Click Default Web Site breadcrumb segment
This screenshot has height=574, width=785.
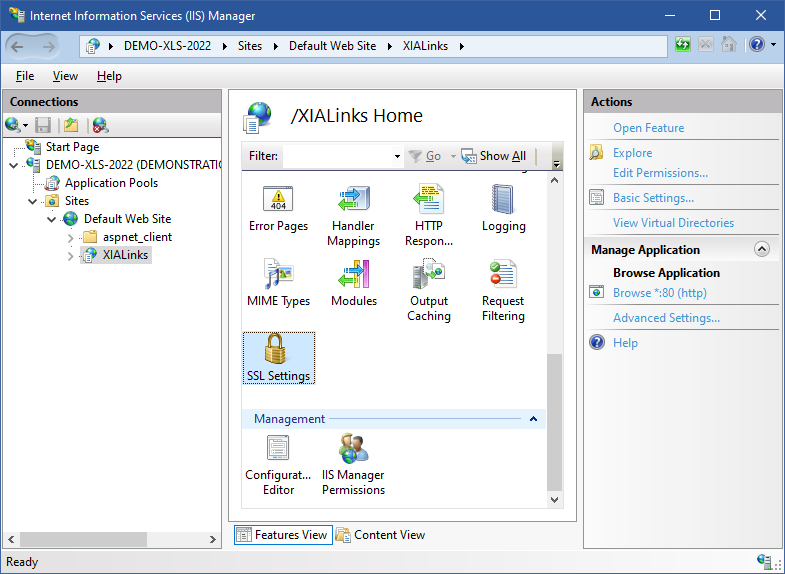[332, 46]
